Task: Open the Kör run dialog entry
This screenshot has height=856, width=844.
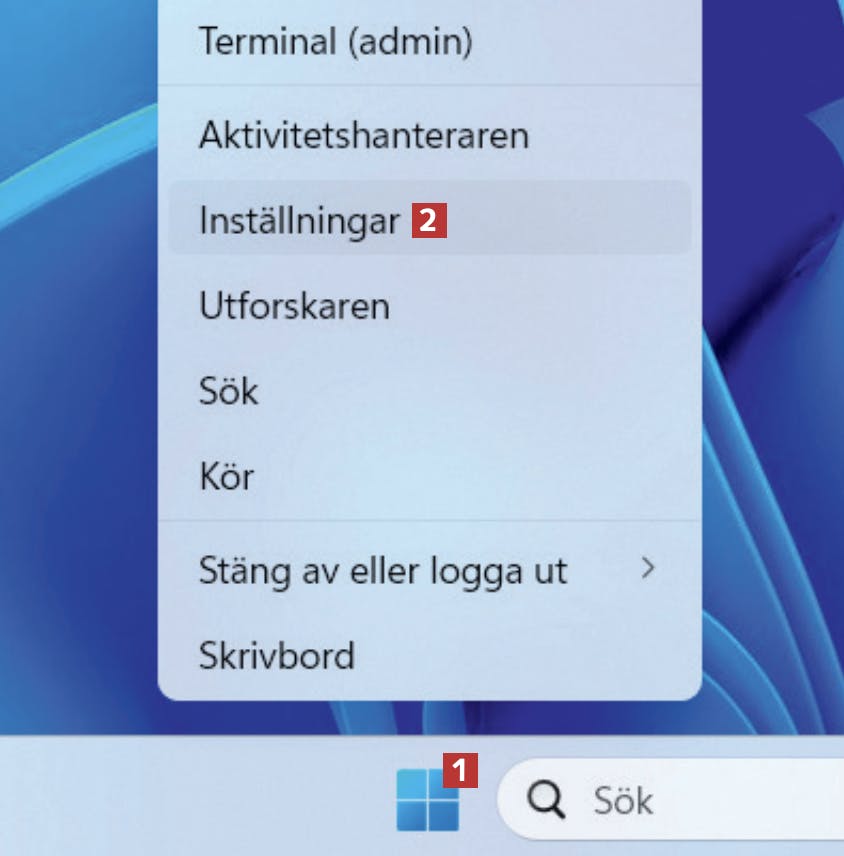Action: click(430, 476)
